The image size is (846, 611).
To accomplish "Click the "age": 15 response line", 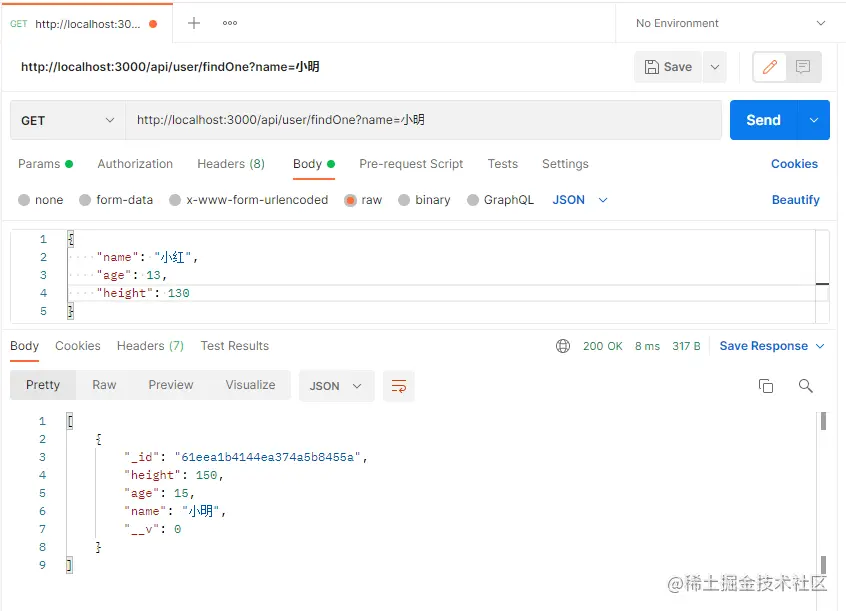I will point(159,493).
